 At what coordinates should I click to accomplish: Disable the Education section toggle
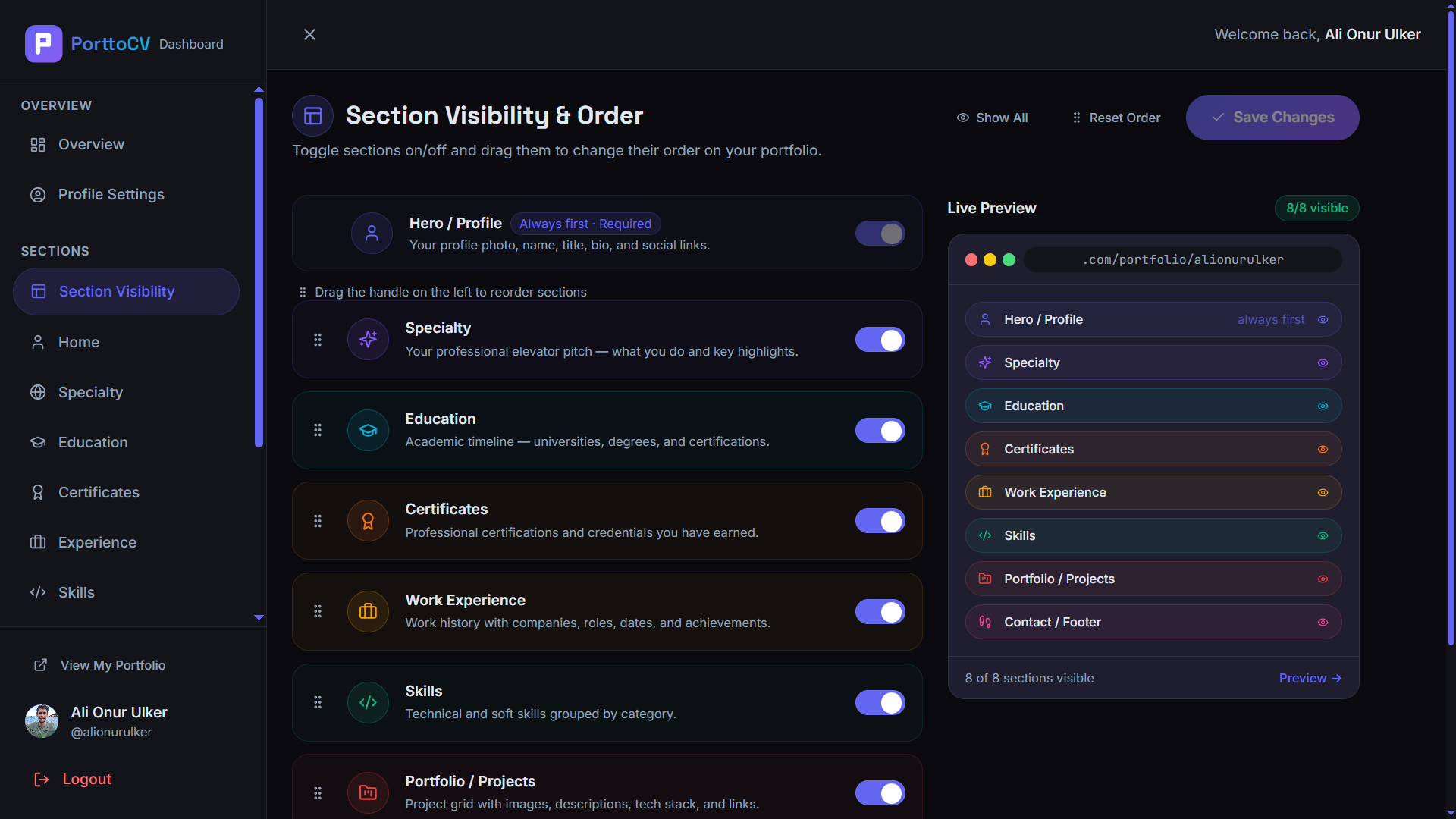[x=880, y=430]
